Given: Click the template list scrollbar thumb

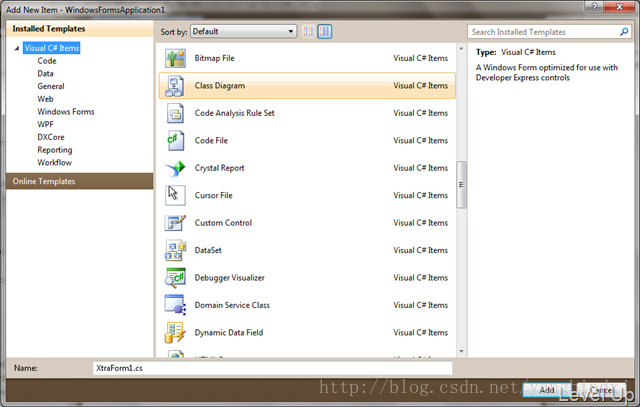Looking at the screenshot, I should tap(461, 185).
